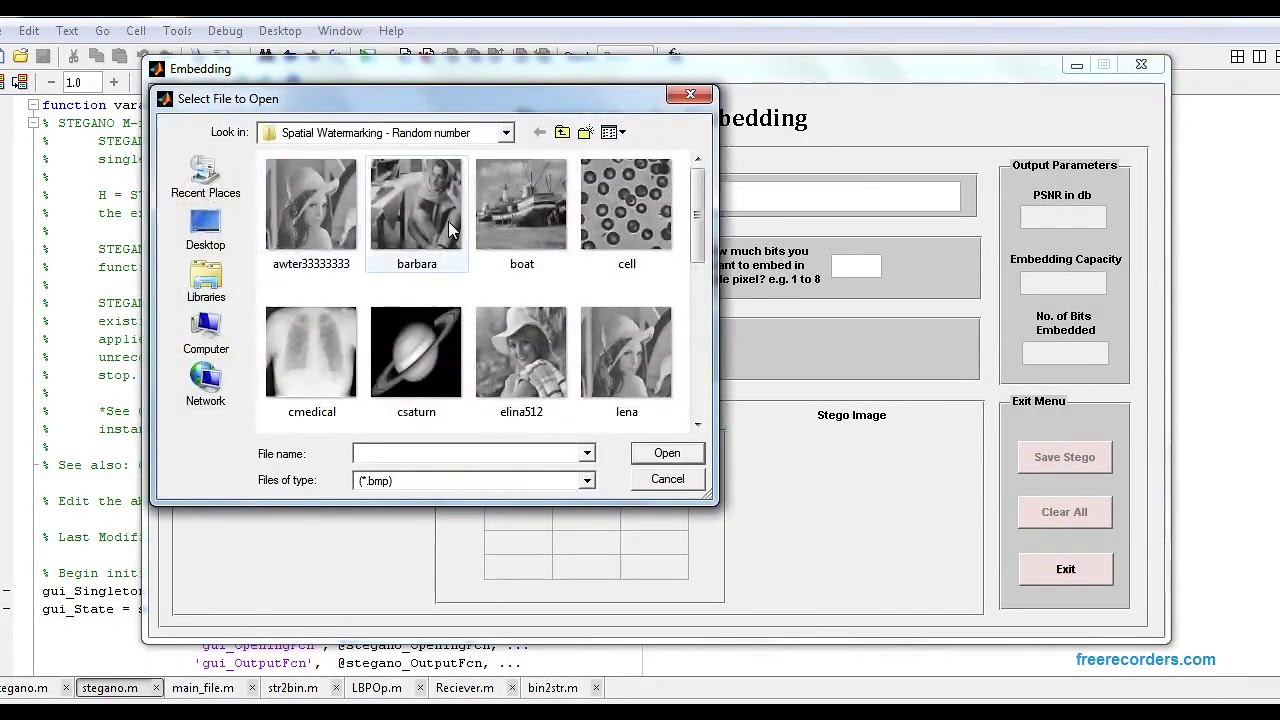Viewport: 1280px width, 720px height.
Task: Click the save icon in editor toolbar
Action: (x=43, y=56)
